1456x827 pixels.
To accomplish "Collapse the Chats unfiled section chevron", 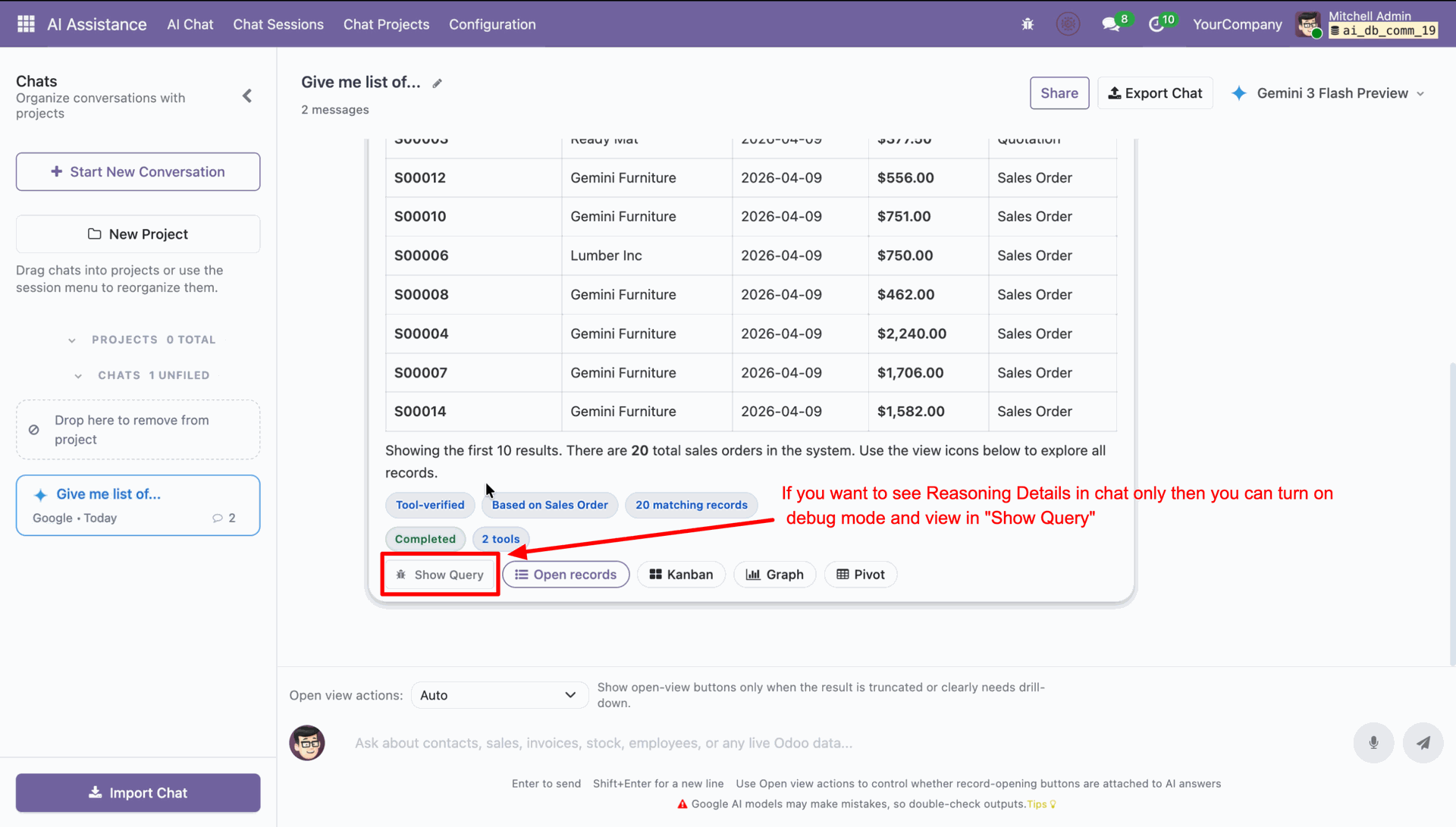I will coord(78,376).
